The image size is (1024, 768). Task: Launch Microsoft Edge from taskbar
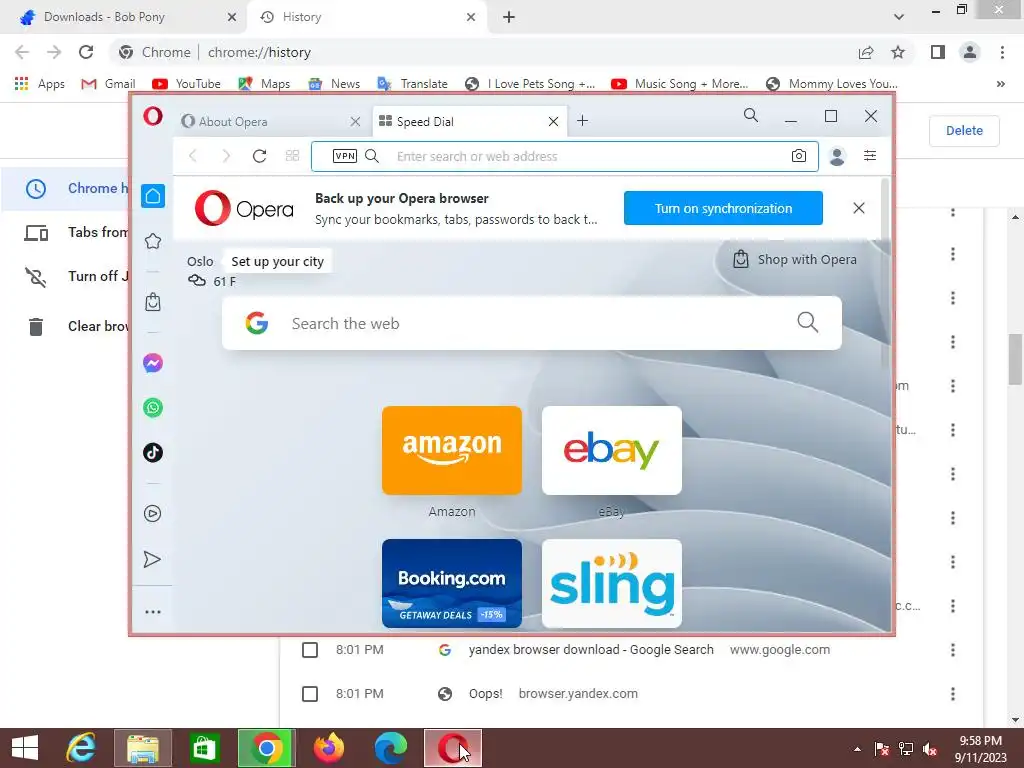click(391, 748)
